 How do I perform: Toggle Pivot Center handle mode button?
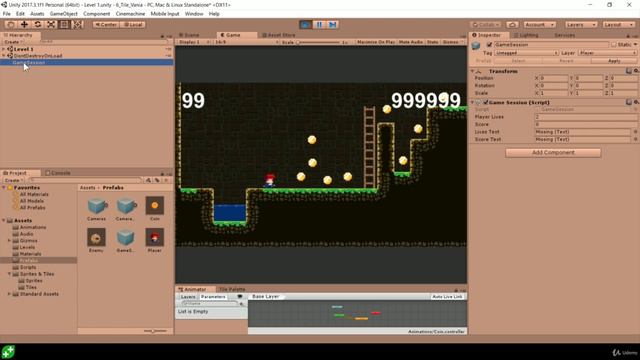[x=107, y=25]
